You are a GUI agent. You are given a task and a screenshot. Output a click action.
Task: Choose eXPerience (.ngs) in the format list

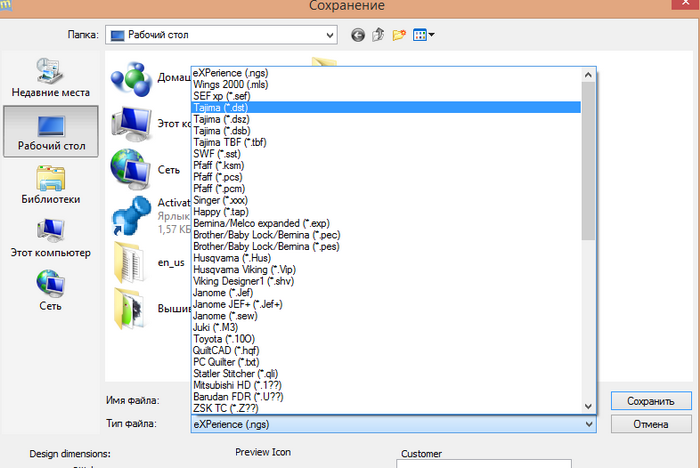(386, 73)
